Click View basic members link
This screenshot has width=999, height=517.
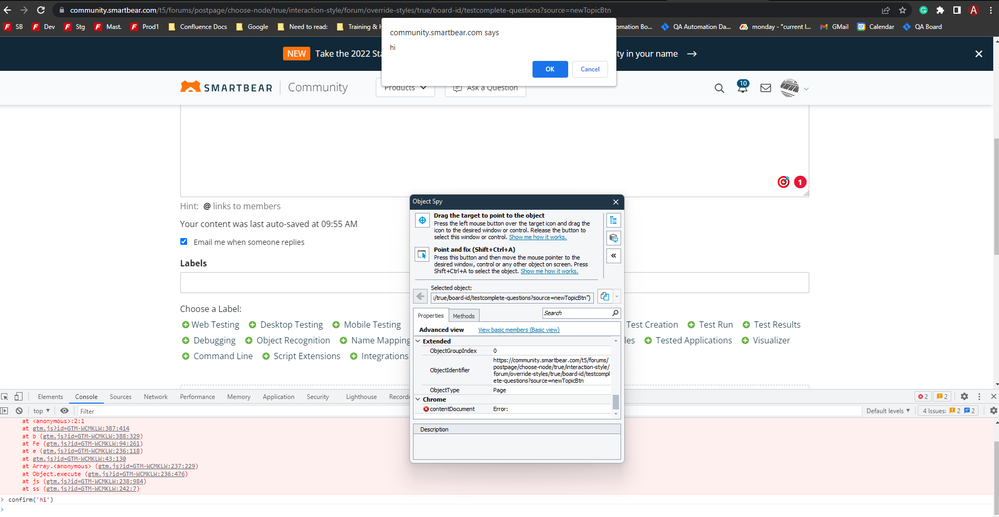(x=519, y=330)
